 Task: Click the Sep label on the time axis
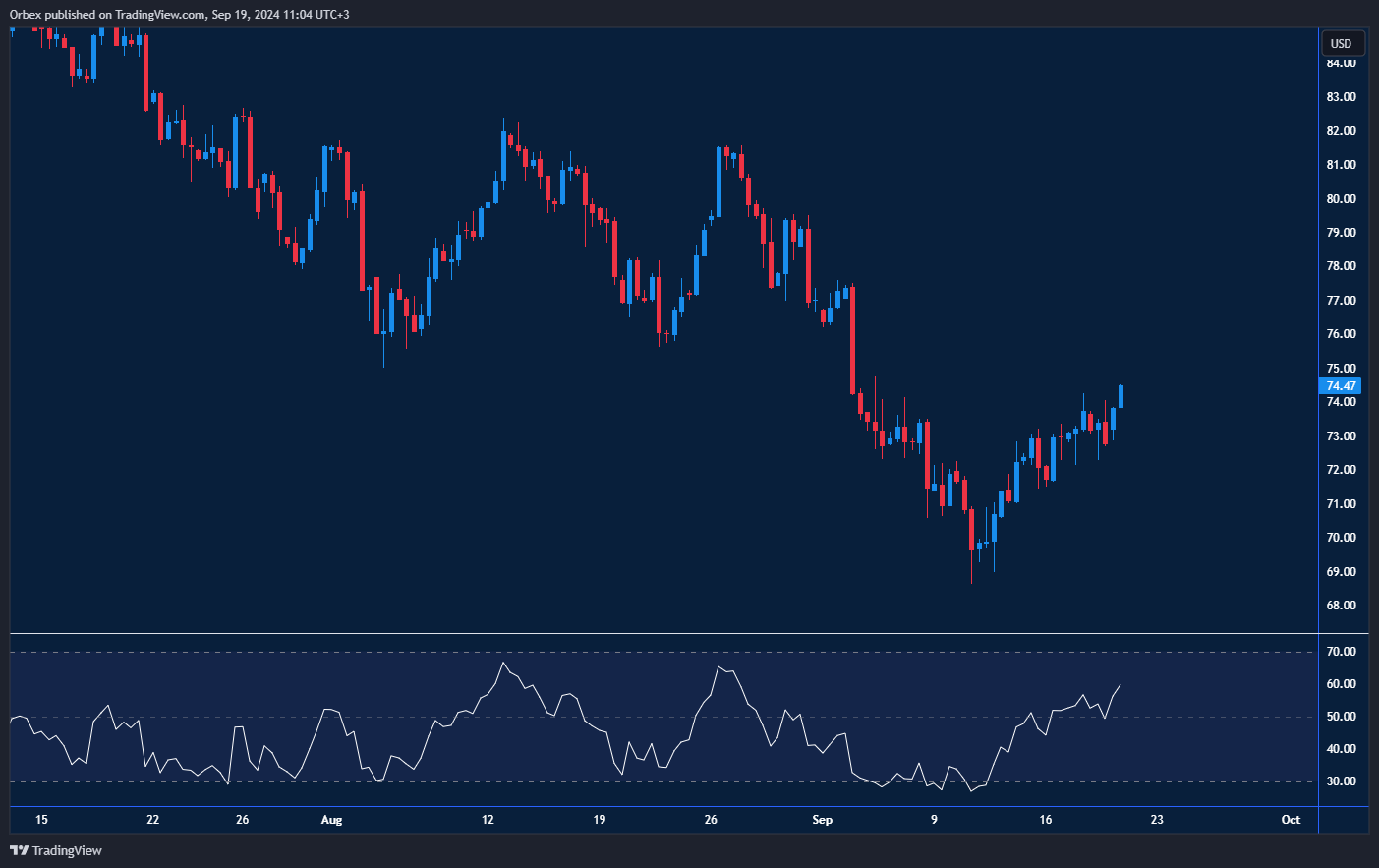coord(822,819)
